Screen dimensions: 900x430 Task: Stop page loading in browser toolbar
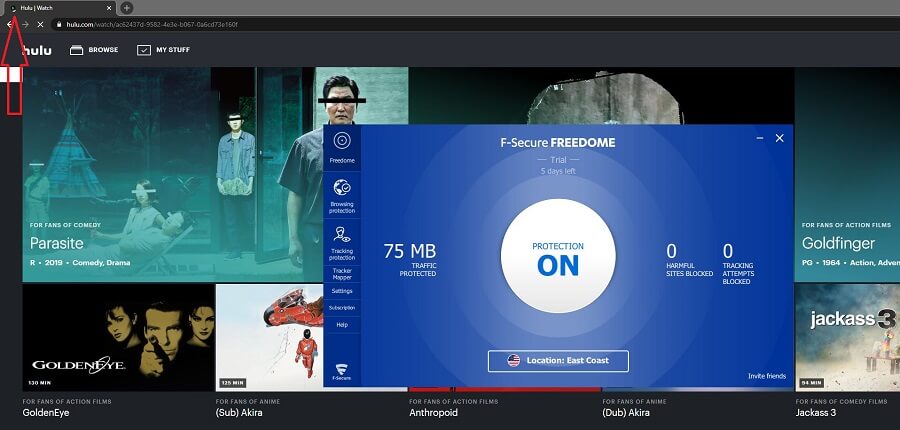pos(40,25)
